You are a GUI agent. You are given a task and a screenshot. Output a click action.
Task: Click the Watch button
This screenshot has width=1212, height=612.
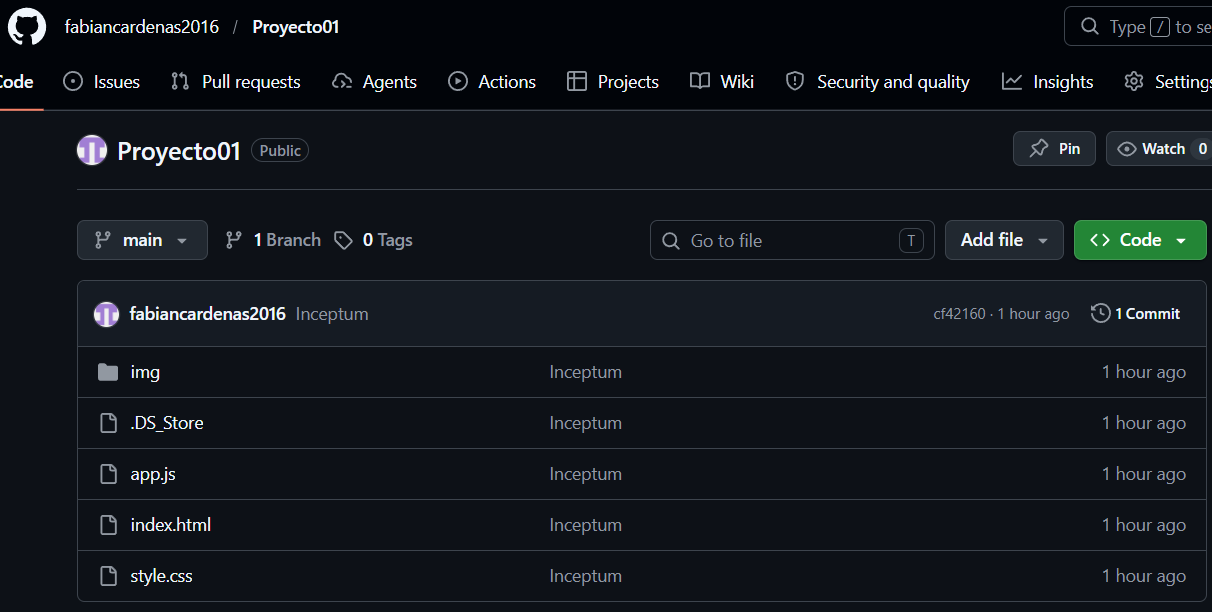coord(1159,149)
